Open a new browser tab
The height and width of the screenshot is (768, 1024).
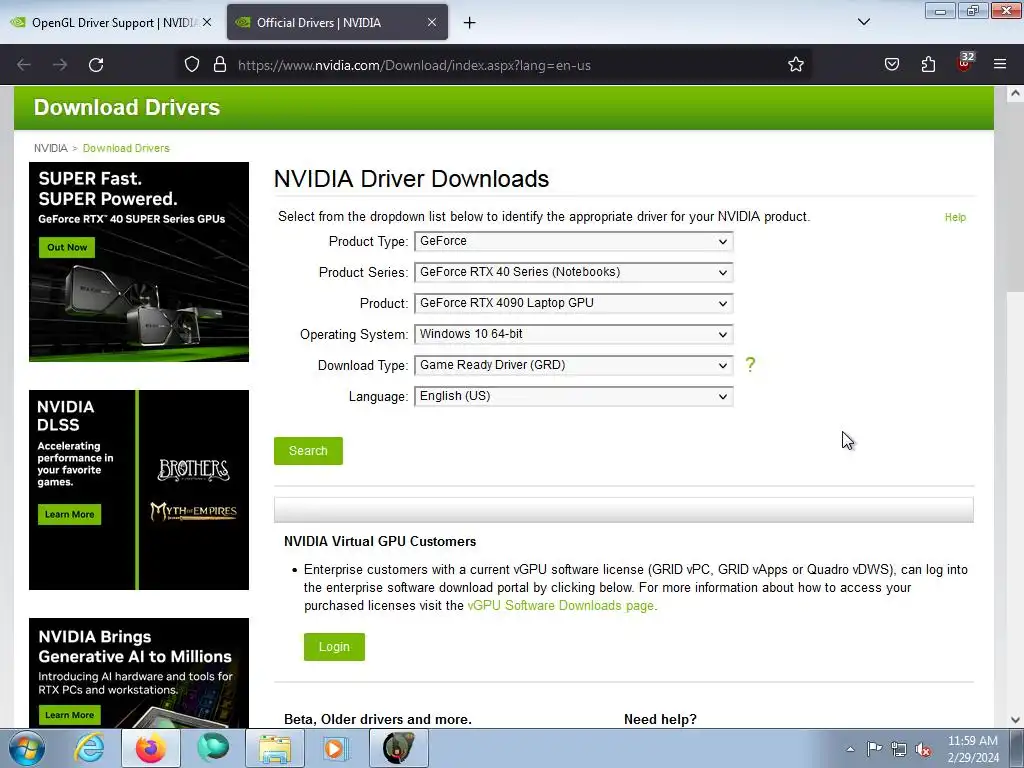tap(470, 23)
